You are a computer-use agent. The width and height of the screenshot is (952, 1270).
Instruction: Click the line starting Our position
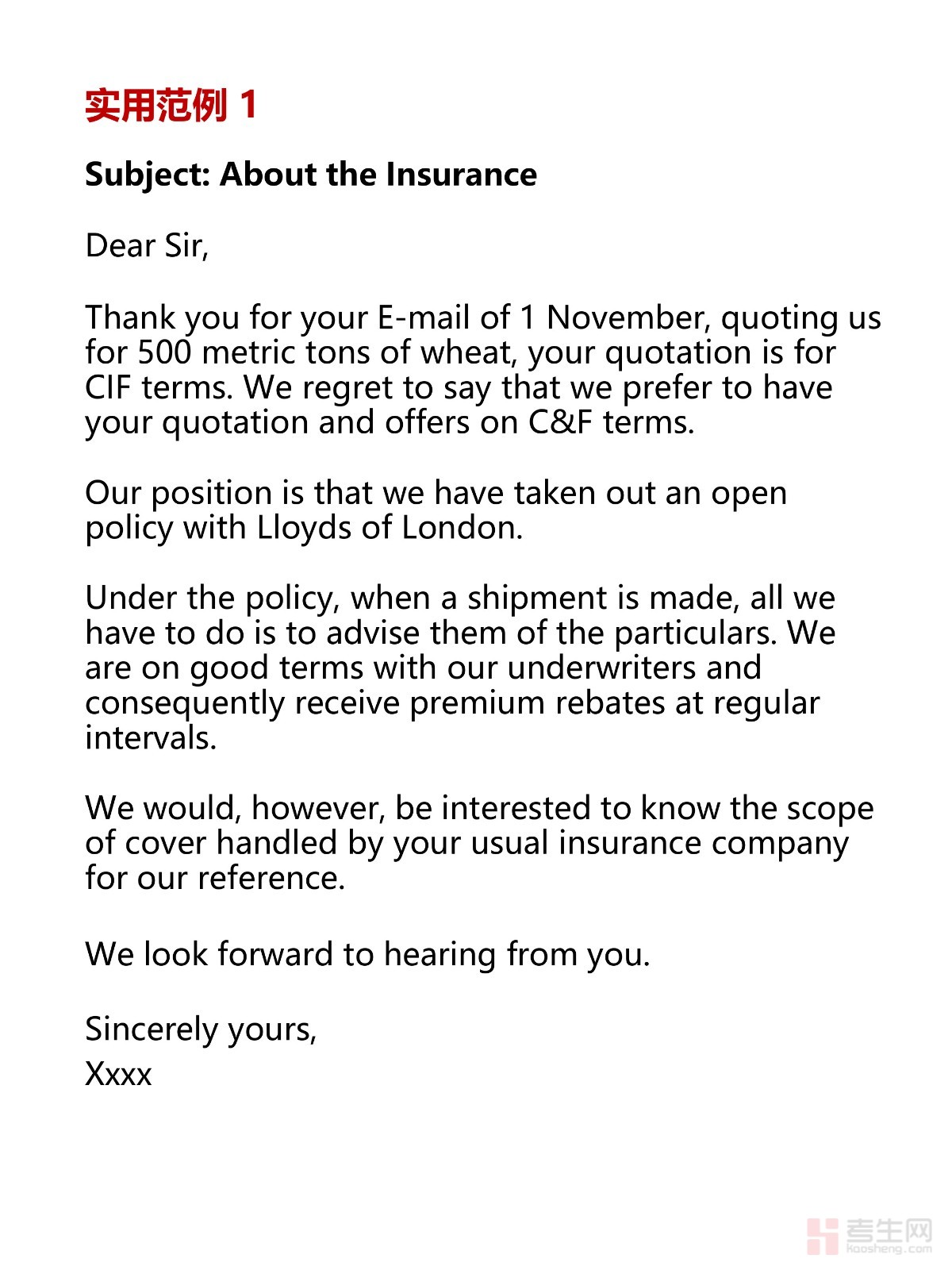click(436, 493)
